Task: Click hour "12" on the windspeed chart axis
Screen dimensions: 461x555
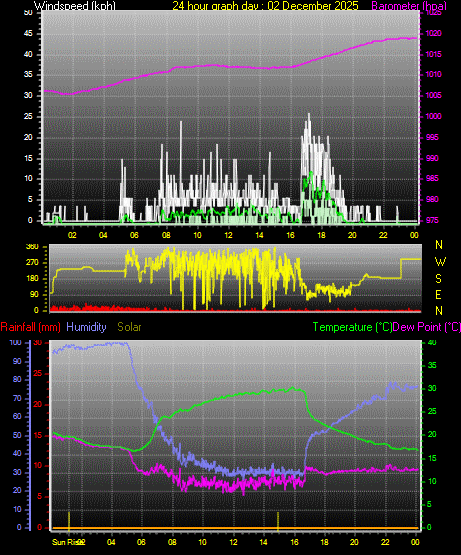Action: [x=228, y=235]
